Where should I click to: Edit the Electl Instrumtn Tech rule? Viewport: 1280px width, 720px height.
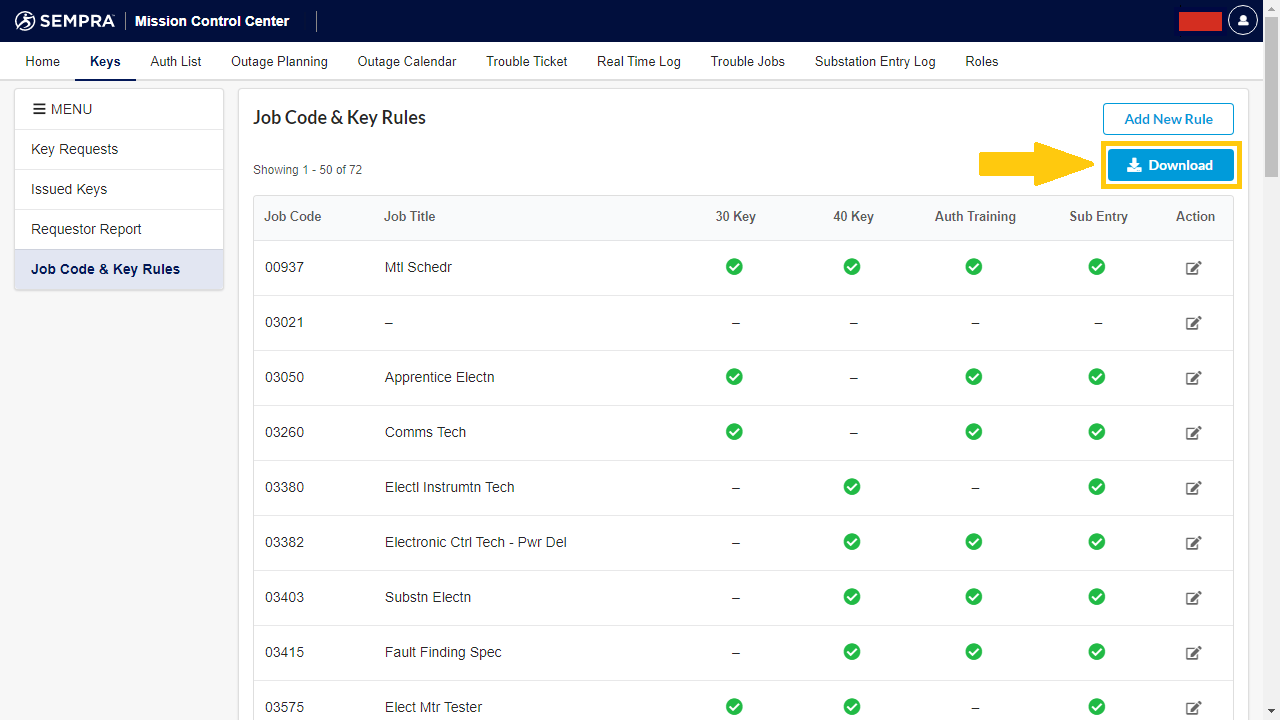click(x=1193, y=488)
